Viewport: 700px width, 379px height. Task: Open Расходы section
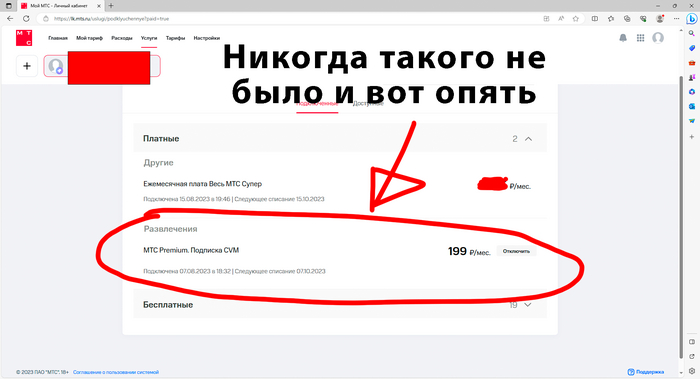(122, 38)
